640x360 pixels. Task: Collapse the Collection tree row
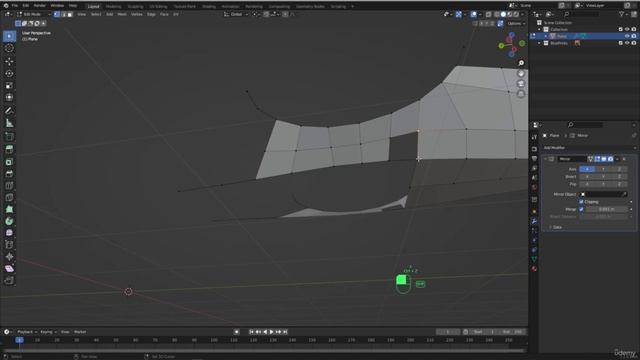pos(539,29)
